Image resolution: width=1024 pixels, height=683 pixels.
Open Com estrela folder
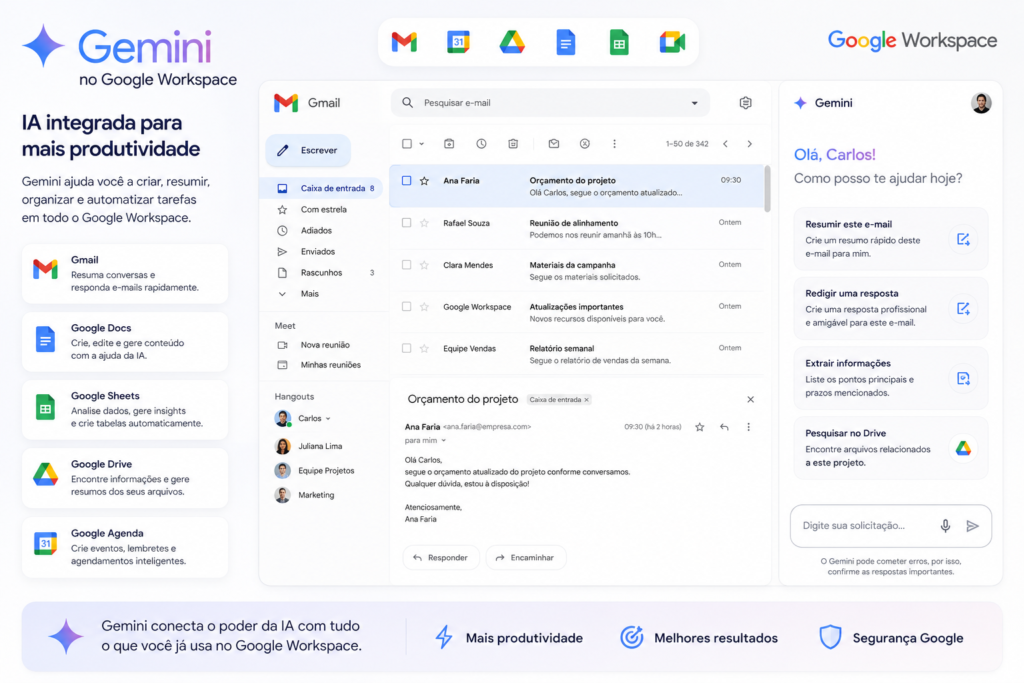[x=324, y=210]
